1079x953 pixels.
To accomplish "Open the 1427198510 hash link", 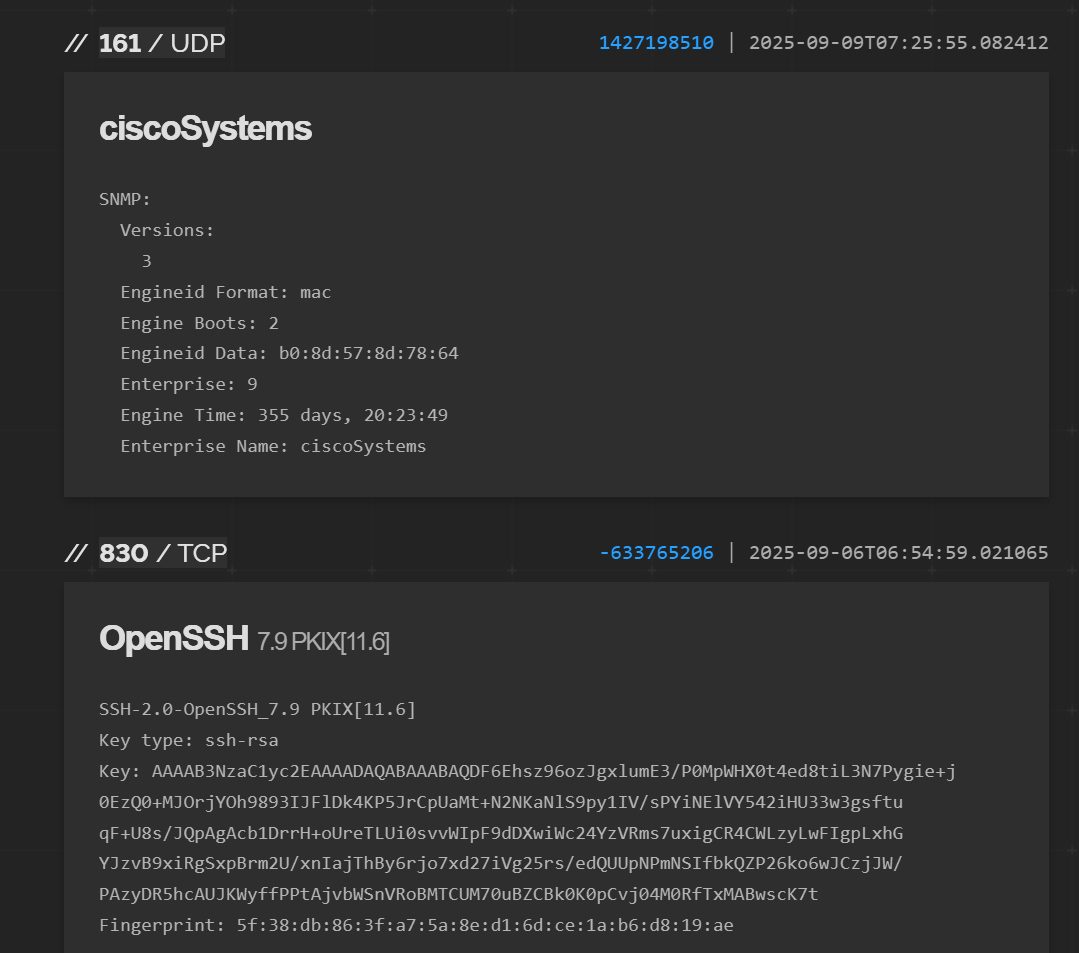I will (656, 43).
